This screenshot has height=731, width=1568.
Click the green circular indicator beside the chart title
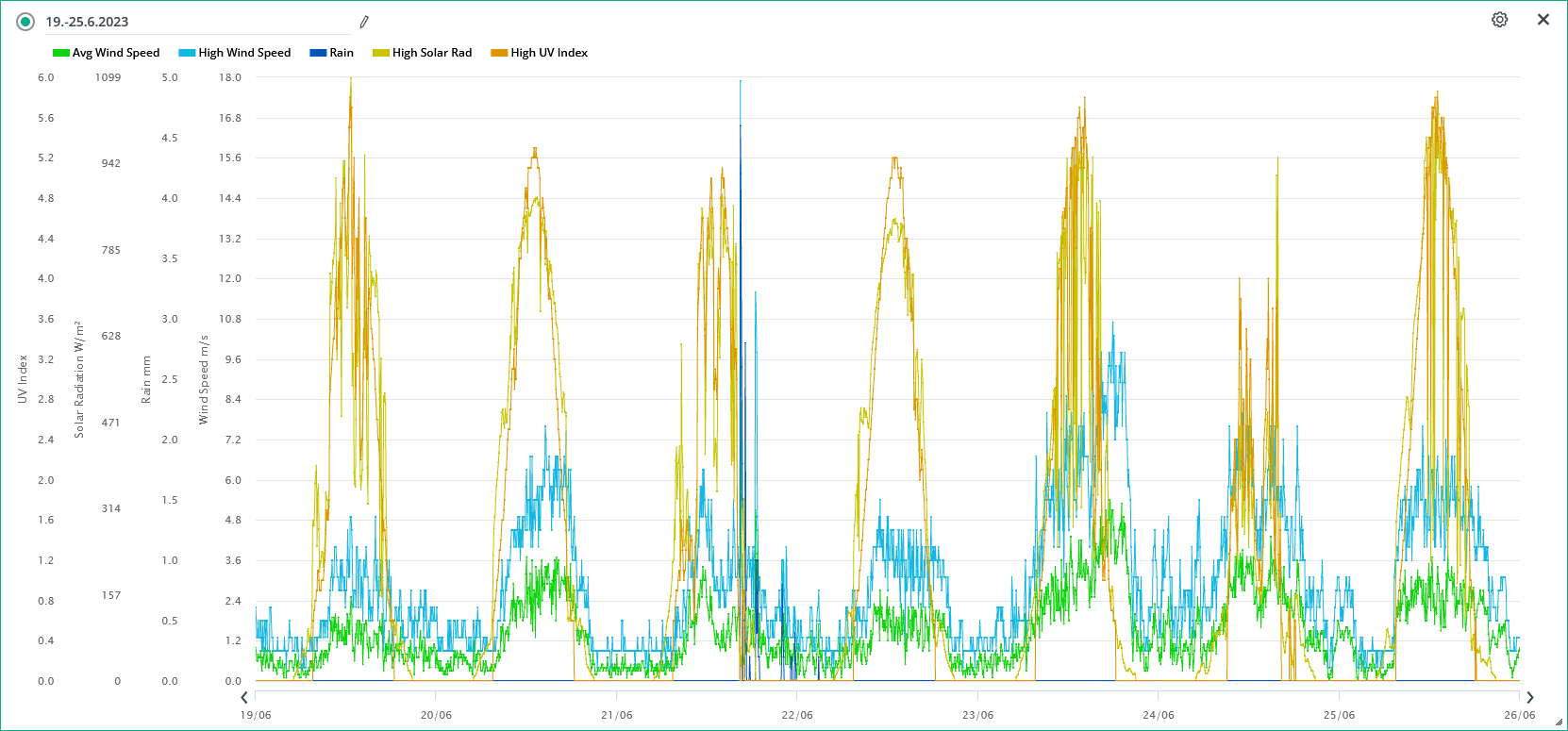[25, 22]
